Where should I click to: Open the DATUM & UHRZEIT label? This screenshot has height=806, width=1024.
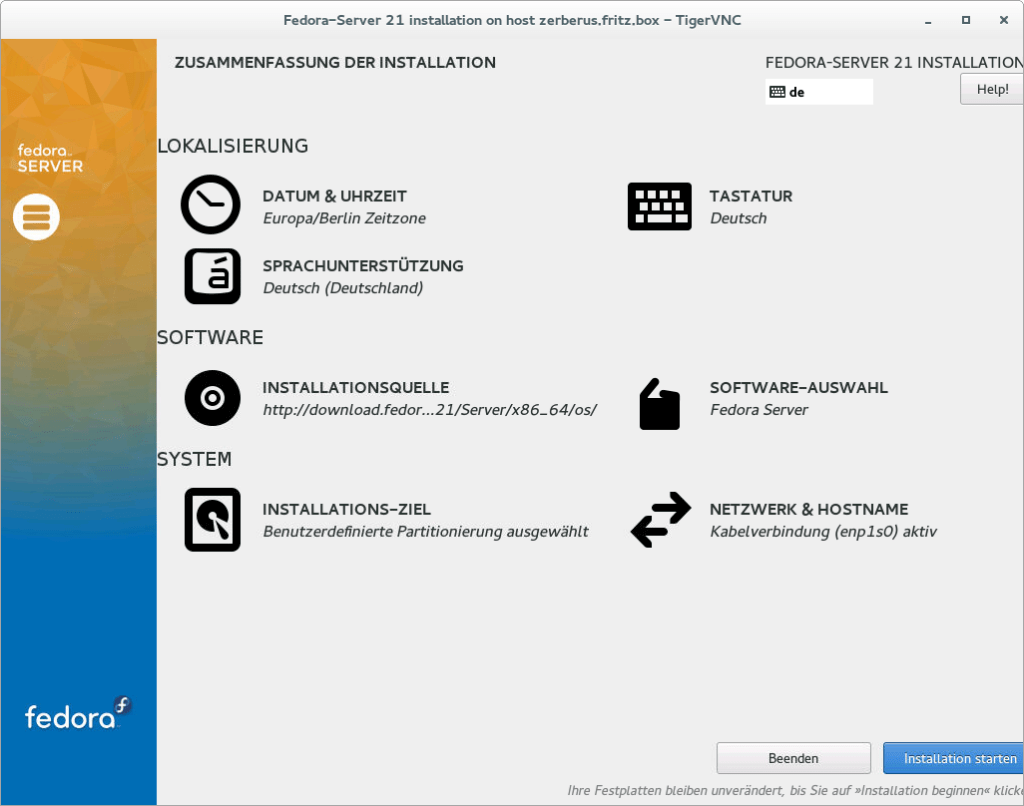point(334,196)
